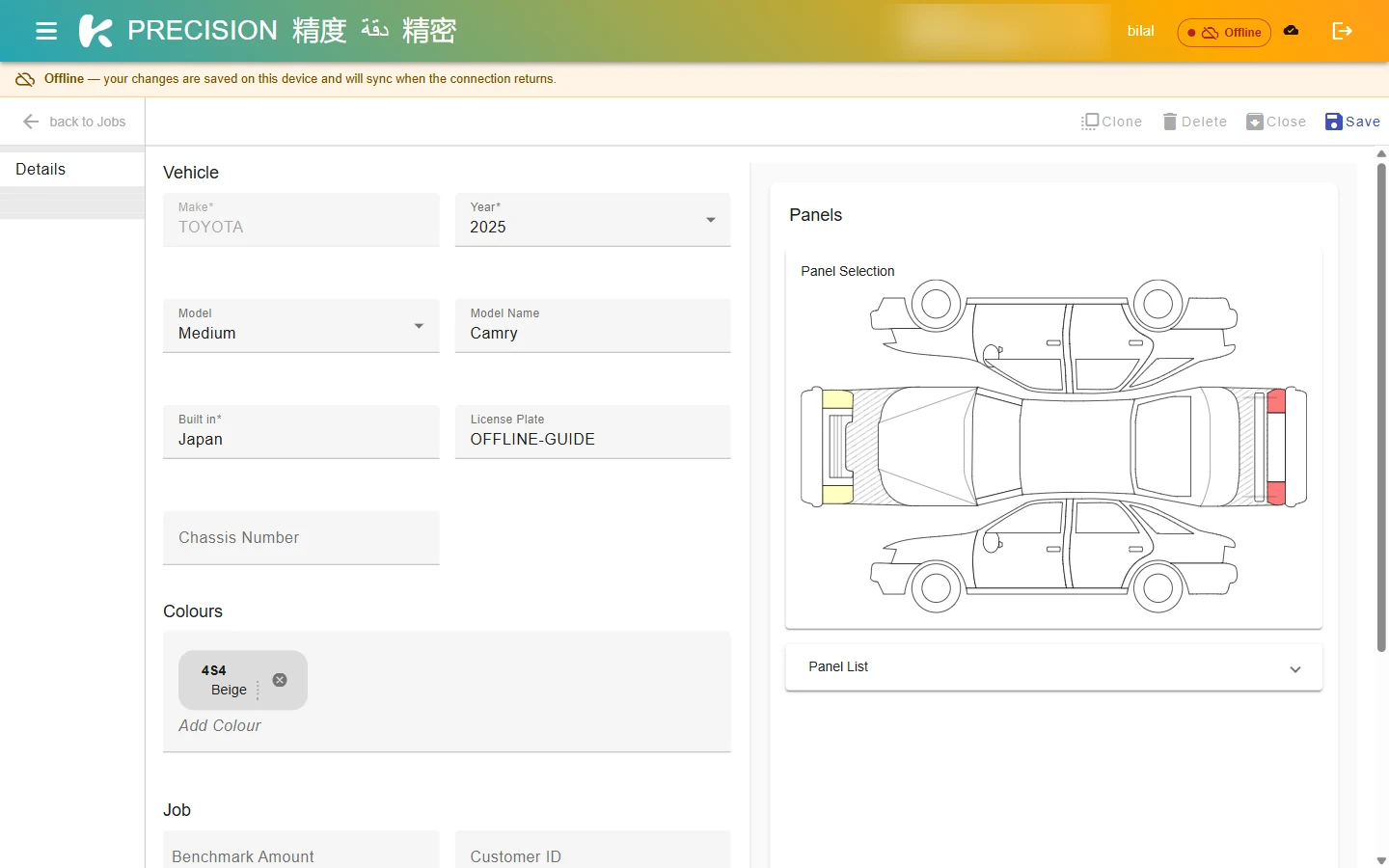This screenshot has height=868, width=1389.
Task: Click the offline cloud icon in banner
Action: (25, 79)
